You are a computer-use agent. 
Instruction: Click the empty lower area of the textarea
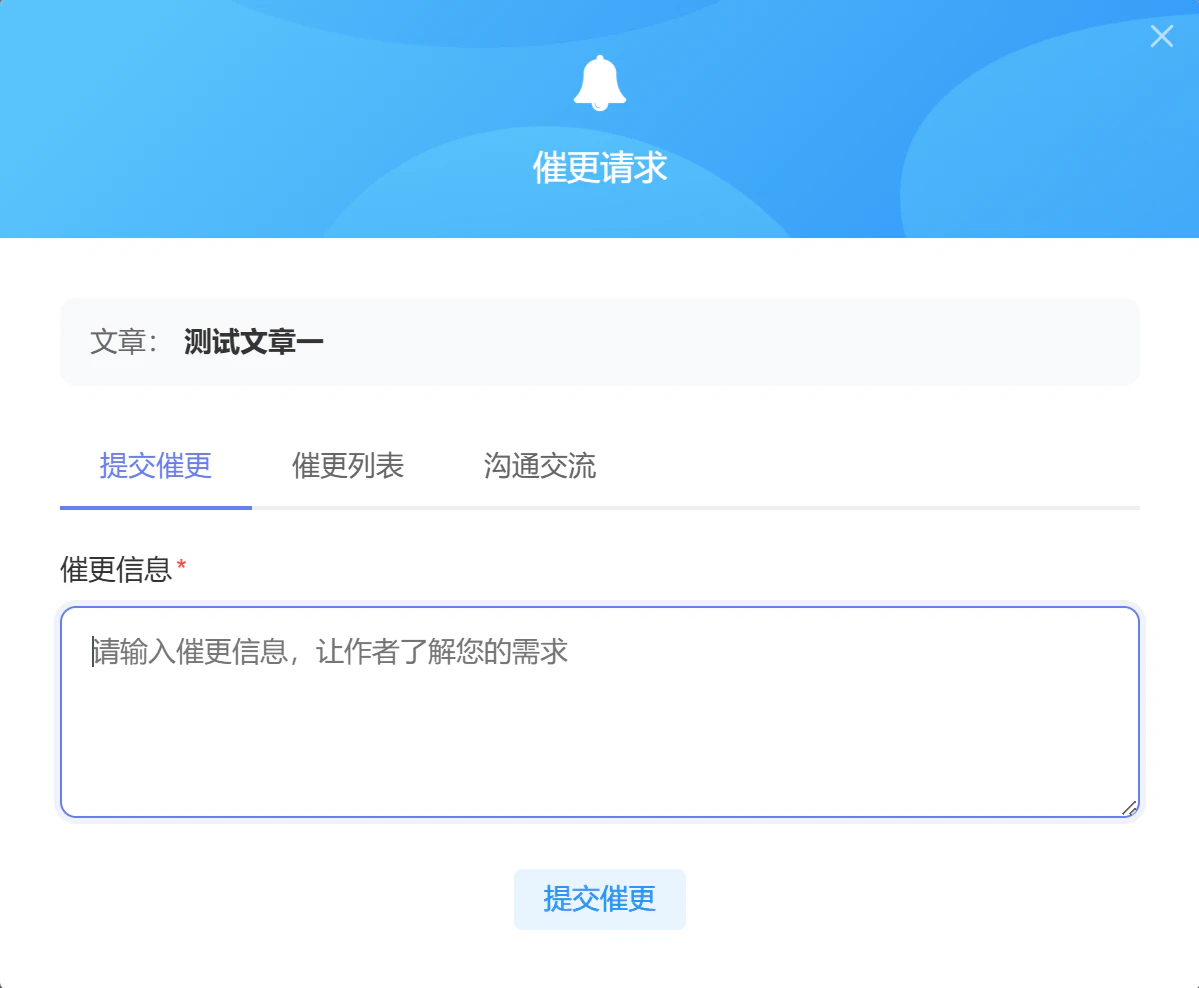(x=600, y=757)
